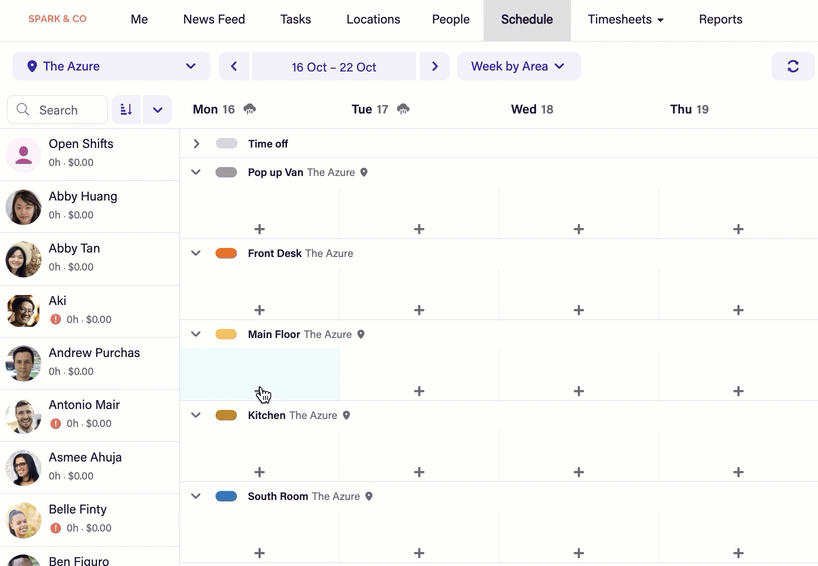This screenshot has width=818, height=566.
Task: Add South Room shift on Monday
Action: coord(259,553)
